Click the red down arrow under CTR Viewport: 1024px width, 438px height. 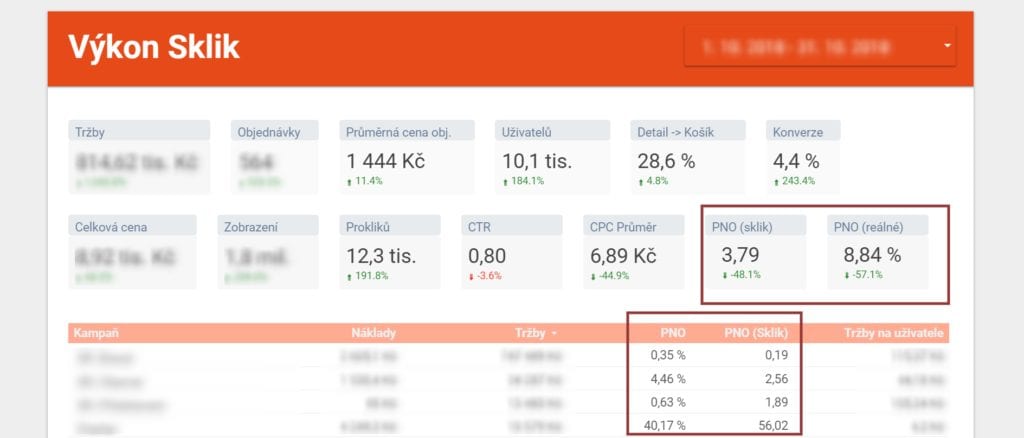[x=471, y=276]
